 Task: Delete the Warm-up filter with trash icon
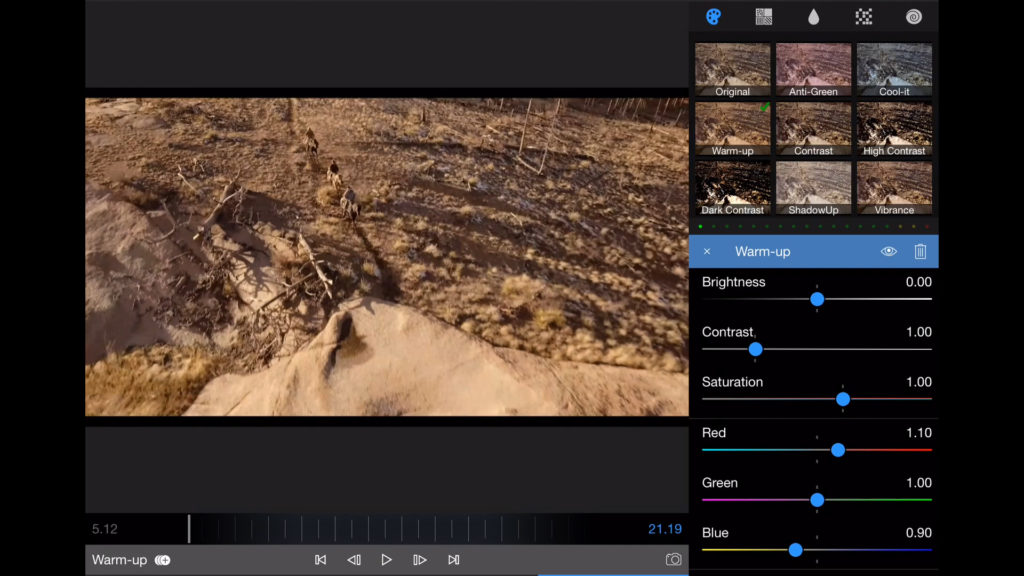920,252
